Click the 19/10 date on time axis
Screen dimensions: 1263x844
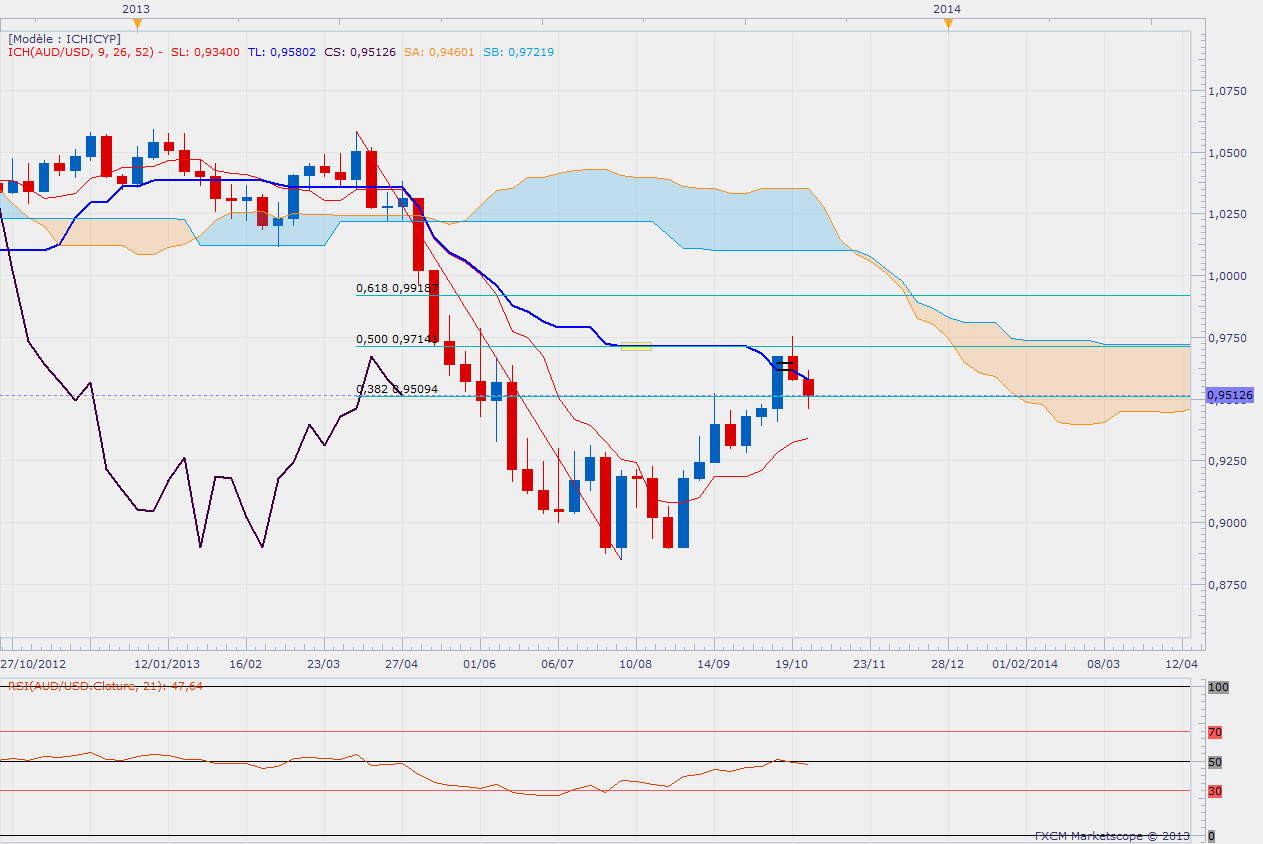coord(792,663)
